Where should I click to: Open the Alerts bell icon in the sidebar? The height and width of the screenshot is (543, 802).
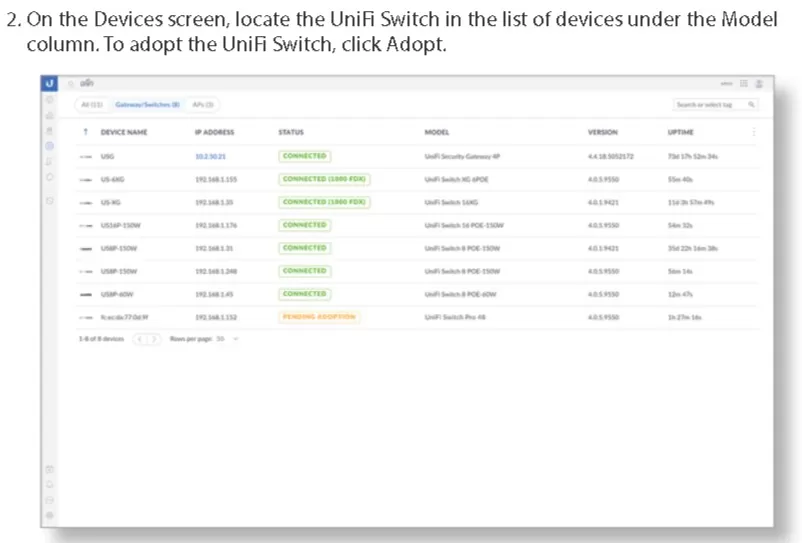[x=50, y=484]
